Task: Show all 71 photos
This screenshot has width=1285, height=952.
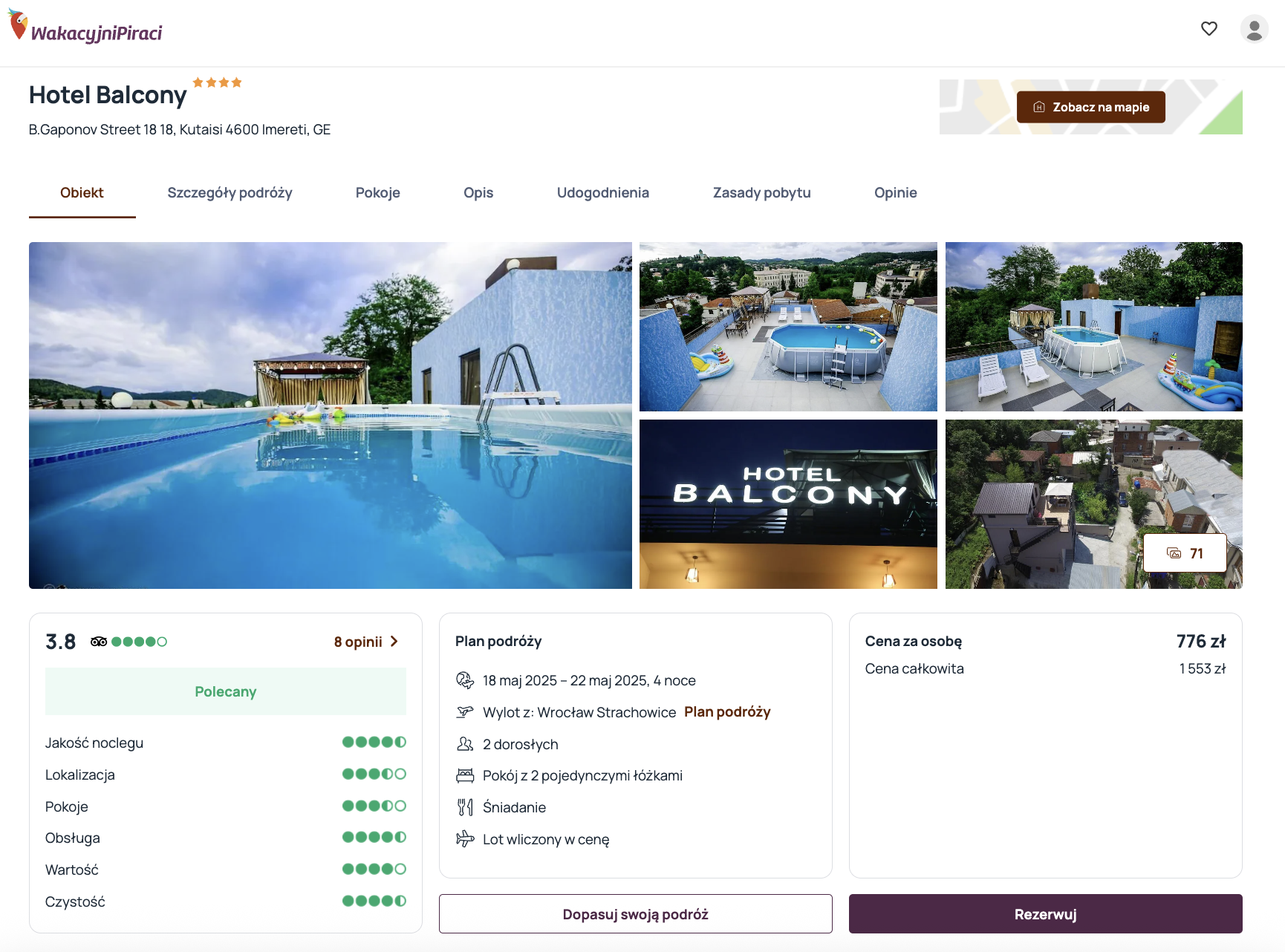Action: click(x=1185, y=553)
